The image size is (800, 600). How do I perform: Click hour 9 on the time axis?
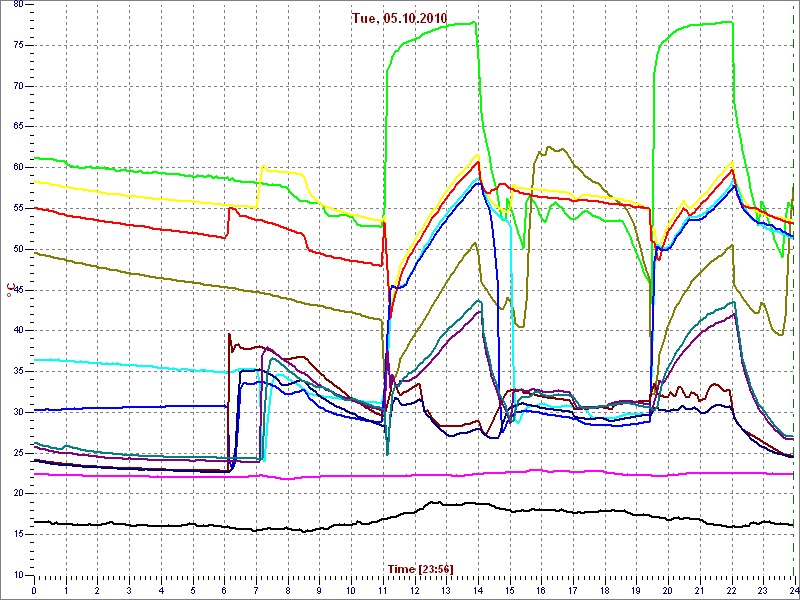[319, 590]
